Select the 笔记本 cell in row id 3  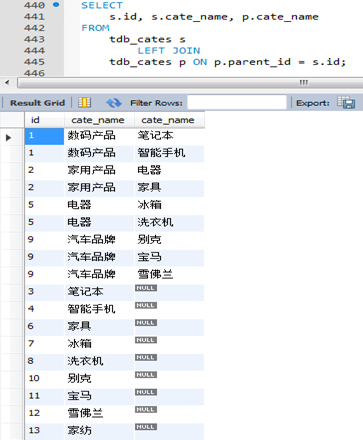(99, 292)
